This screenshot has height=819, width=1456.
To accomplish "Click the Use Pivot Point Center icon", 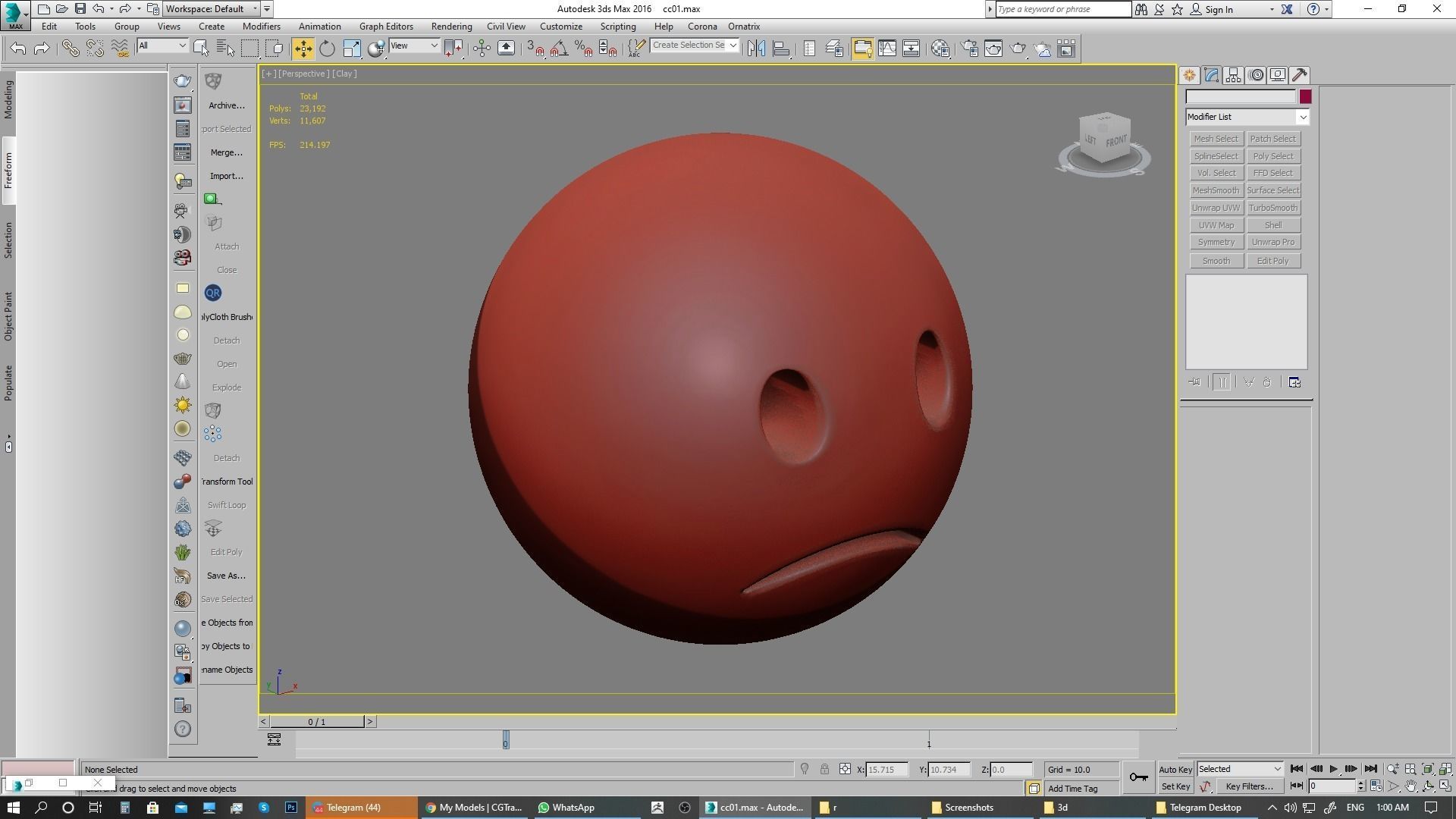I will tap(454, 49).
